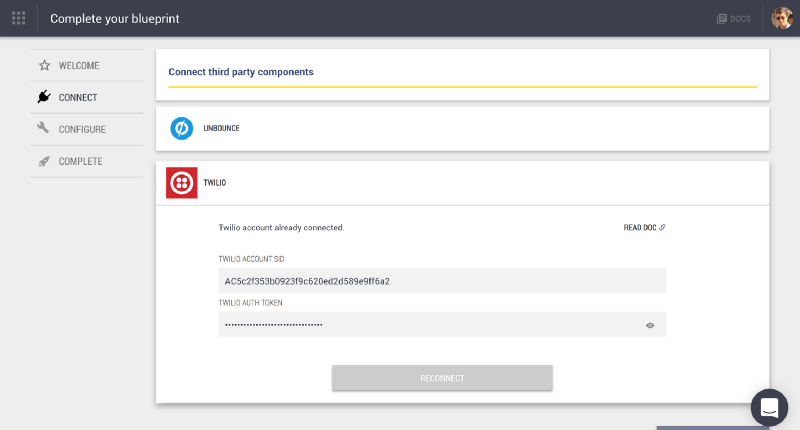This screenshot has width=800, height=430.
Task: Open the CONFIGURE step
Action: [87, 130]
